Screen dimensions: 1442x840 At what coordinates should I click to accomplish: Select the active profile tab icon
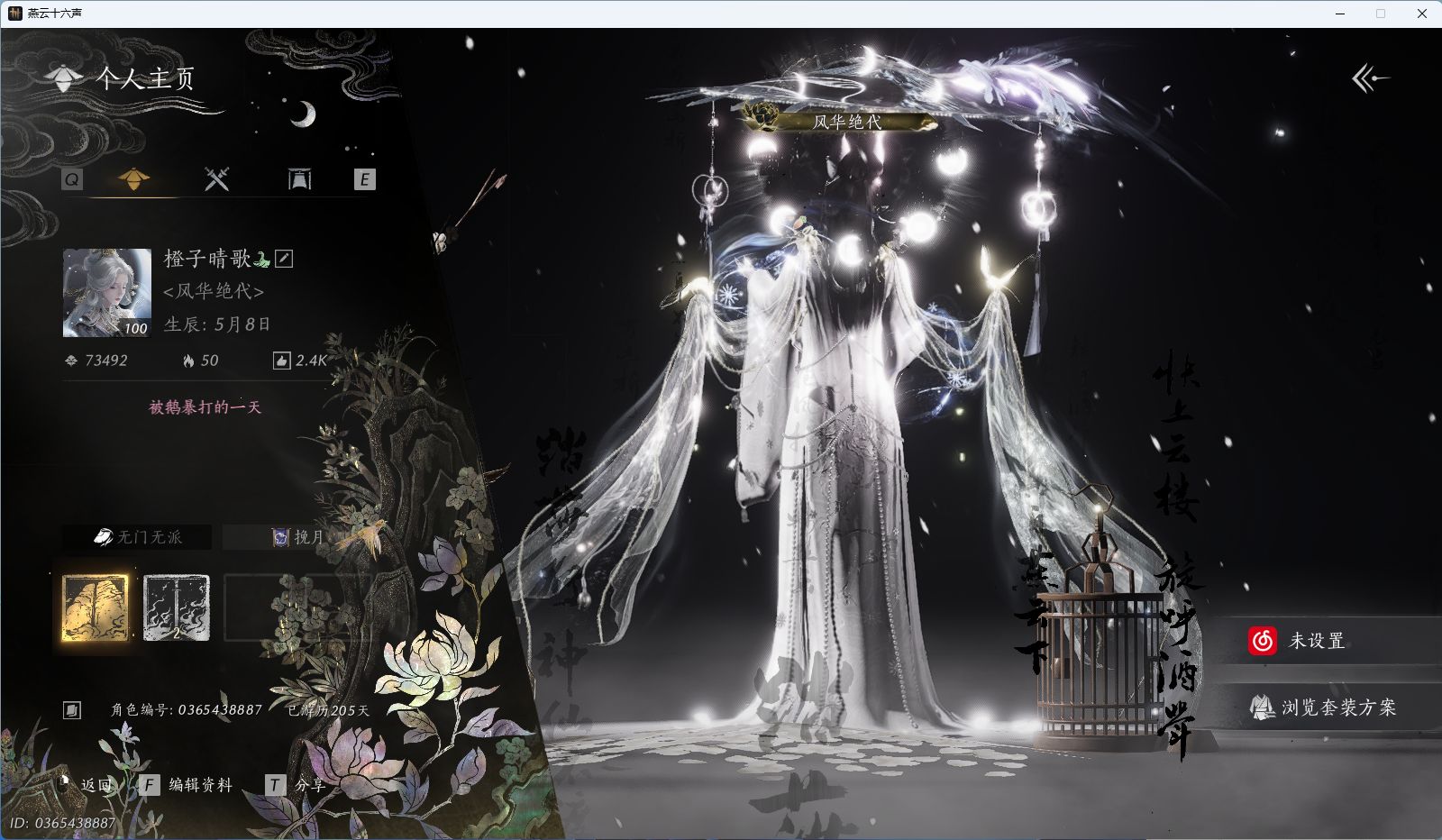[x=134, y=179]
